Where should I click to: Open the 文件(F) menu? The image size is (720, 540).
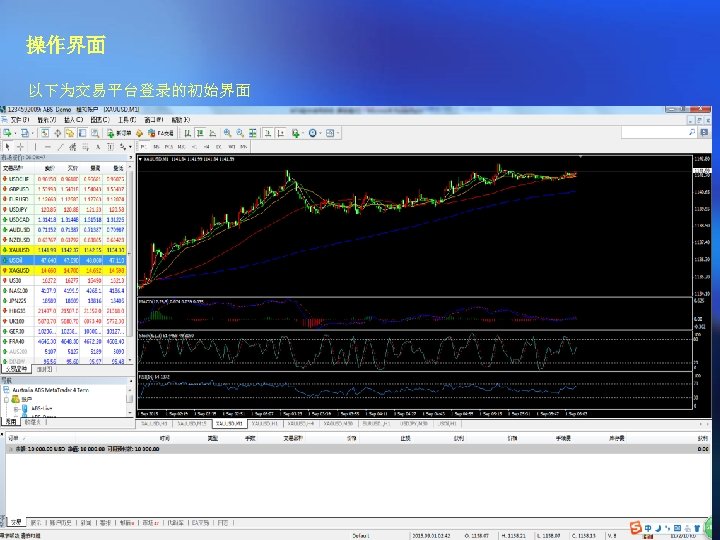20,120
